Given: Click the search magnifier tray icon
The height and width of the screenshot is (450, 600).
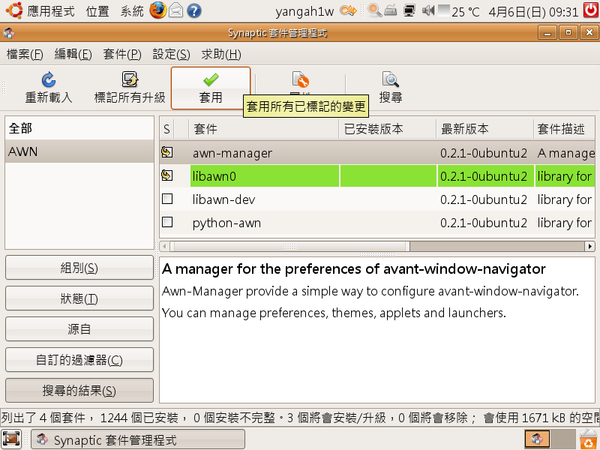Looking at the screenshot, I should (x=374, y=10).
